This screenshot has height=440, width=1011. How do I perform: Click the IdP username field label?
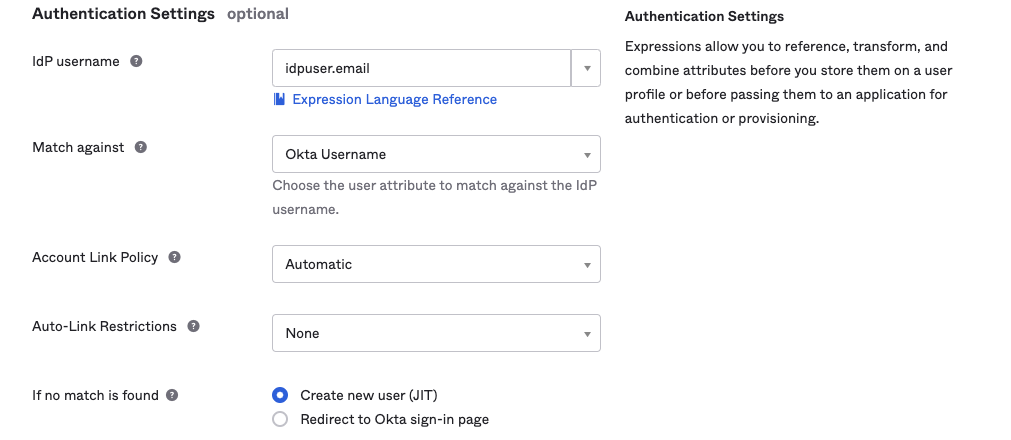click(x=76, y=61)
